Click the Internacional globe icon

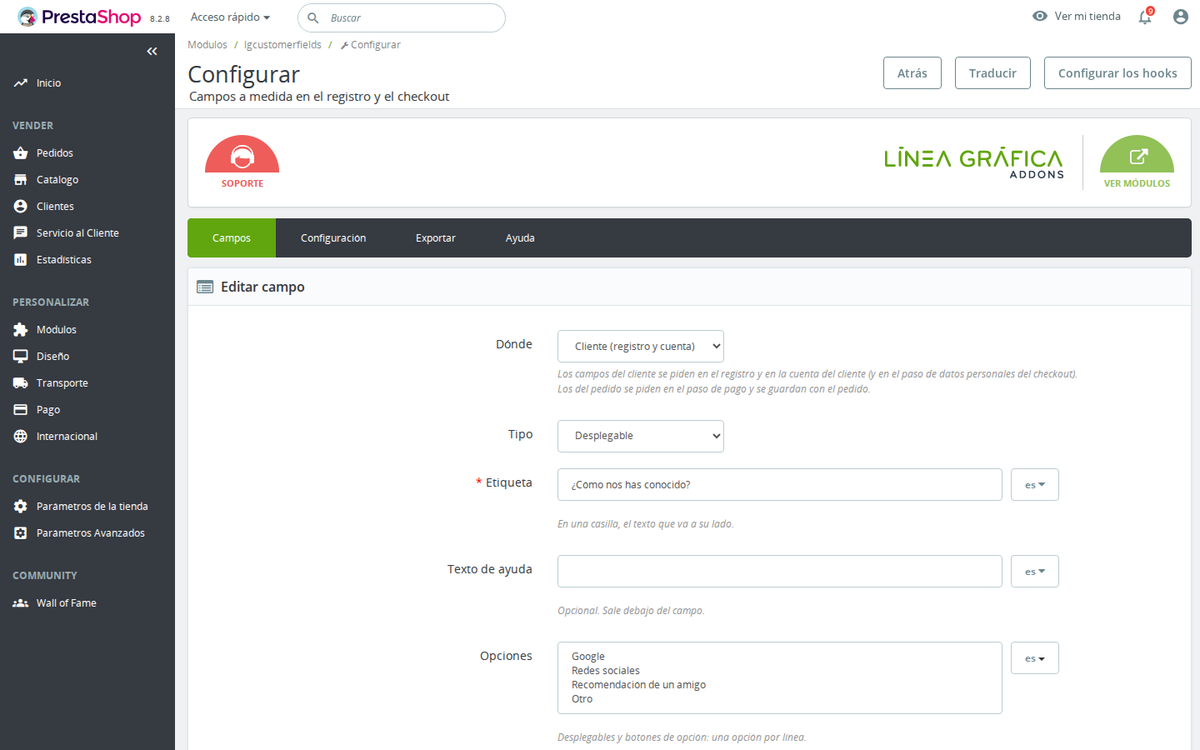(x=20, y=436)
